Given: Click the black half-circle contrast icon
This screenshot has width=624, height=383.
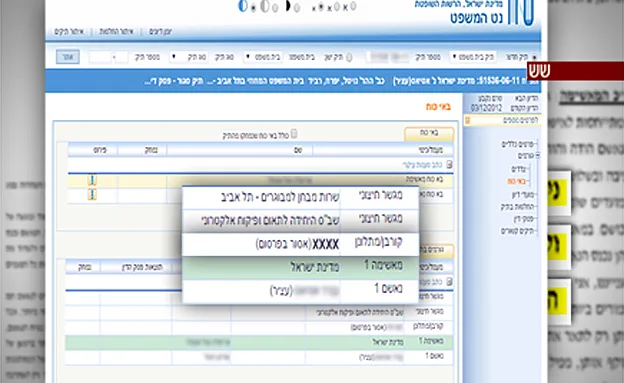Looking at the screenshot, I should pyautogui.click(x=287, y=6).
